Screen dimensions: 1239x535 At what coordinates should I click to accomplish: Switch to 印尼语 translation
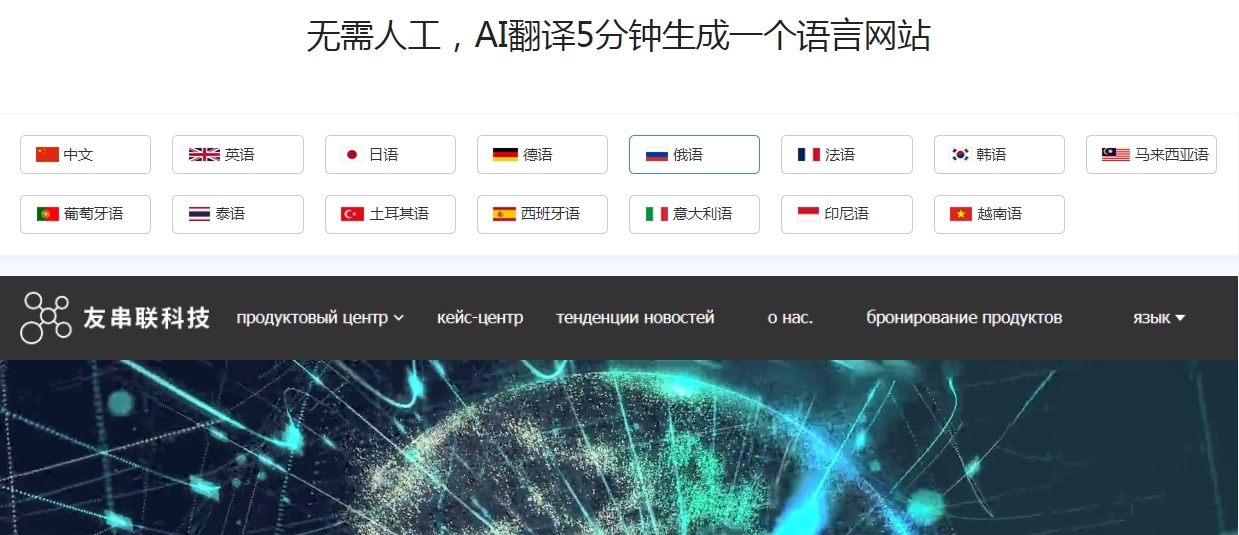pyautogui.click(x=847, y=214)
